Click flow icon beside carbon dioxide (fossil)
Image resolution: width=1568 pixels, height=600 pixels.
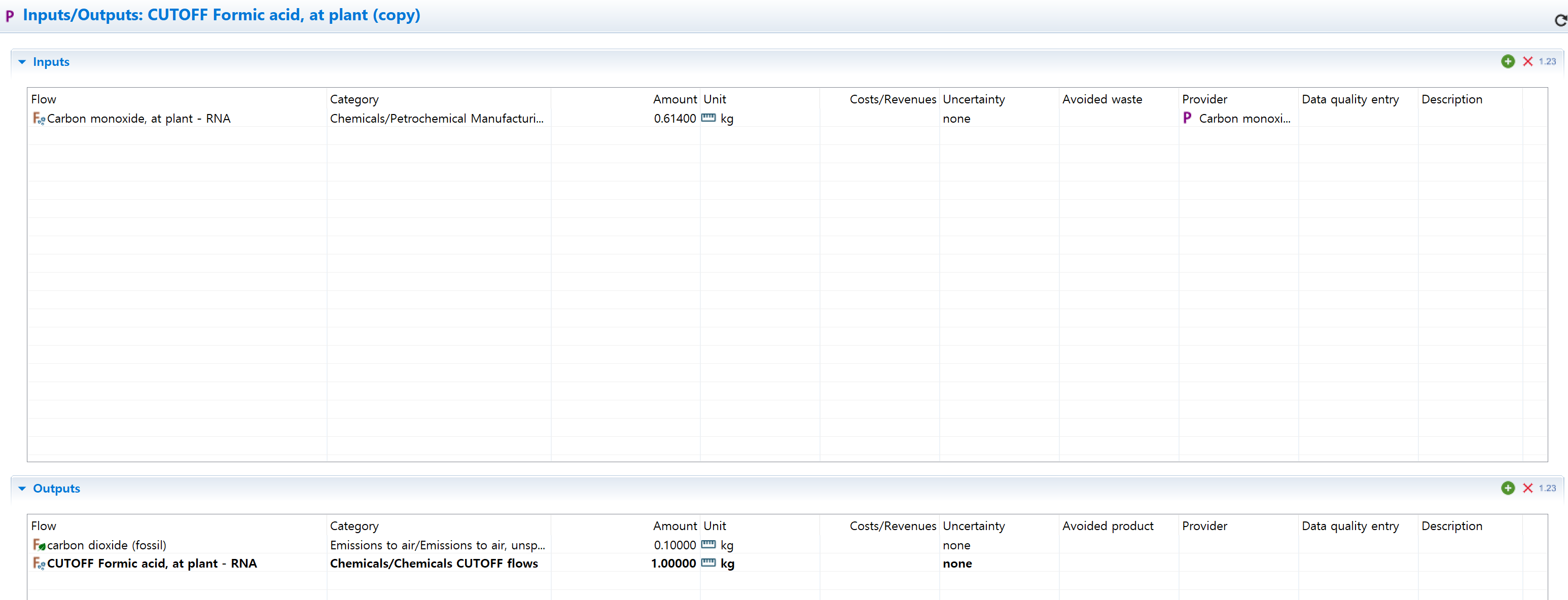point(39,545)
